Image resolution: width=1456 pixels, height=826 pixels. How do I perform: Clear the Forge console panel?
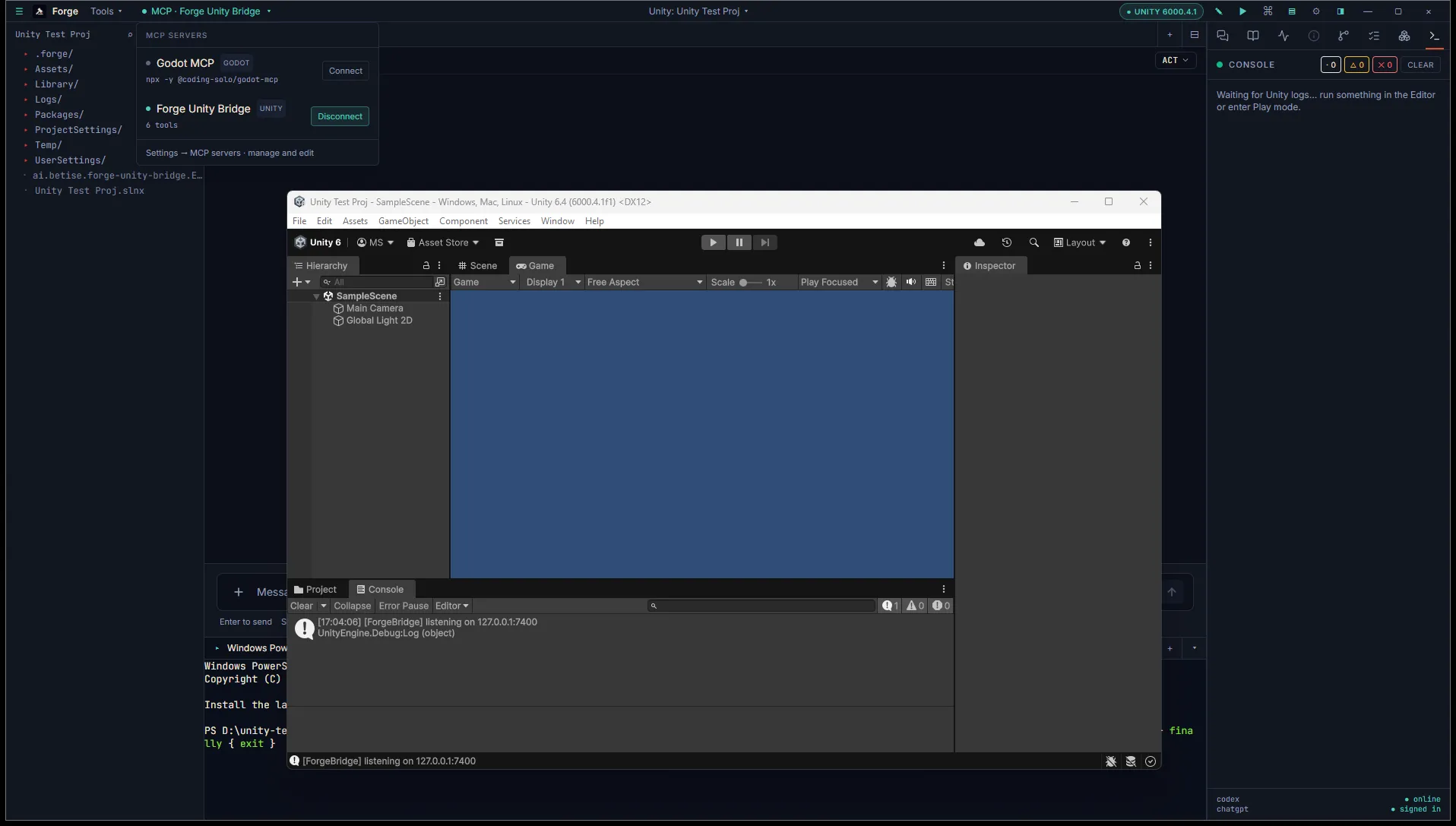click(x=1420, y=65)
